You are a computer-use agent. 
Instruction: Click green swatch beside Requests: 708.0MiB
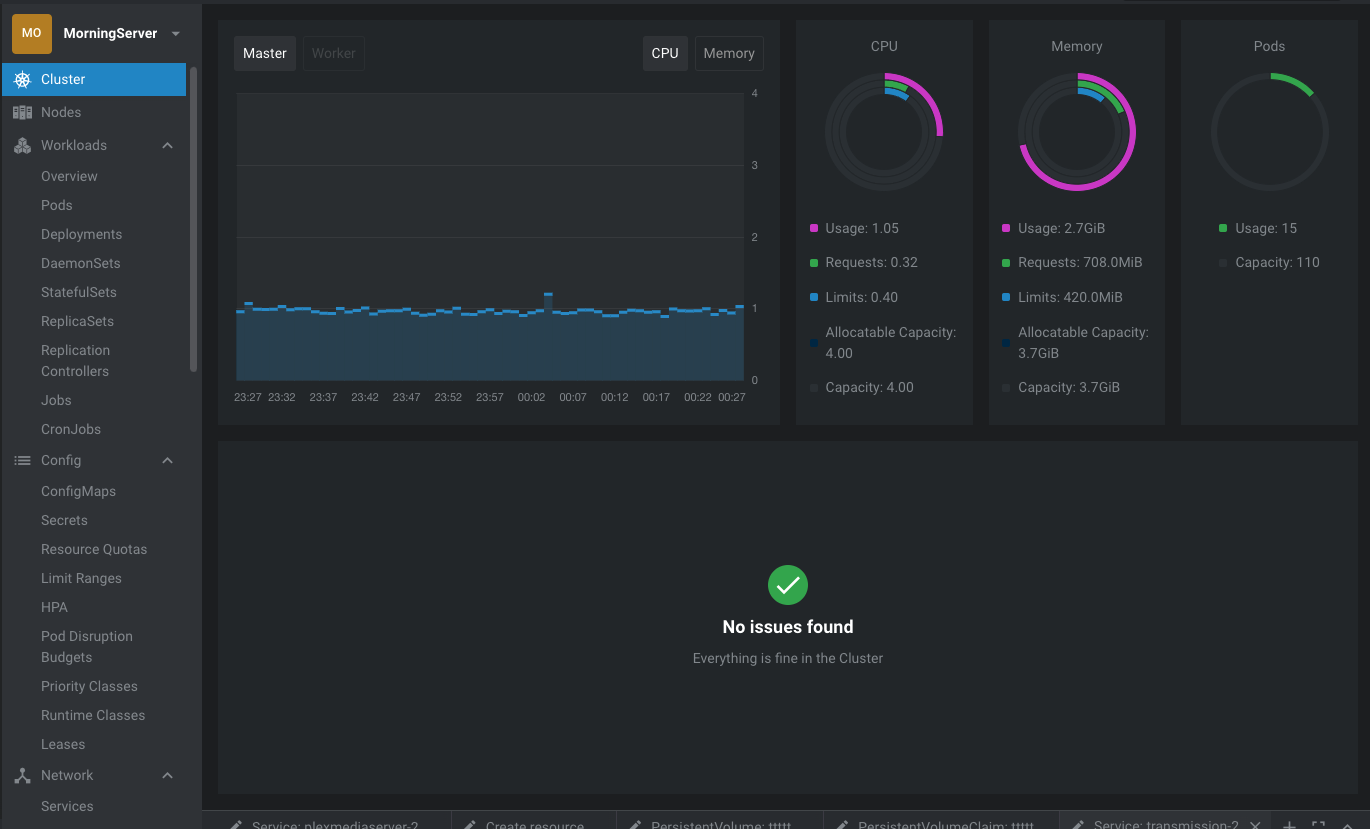[1007, 263]
